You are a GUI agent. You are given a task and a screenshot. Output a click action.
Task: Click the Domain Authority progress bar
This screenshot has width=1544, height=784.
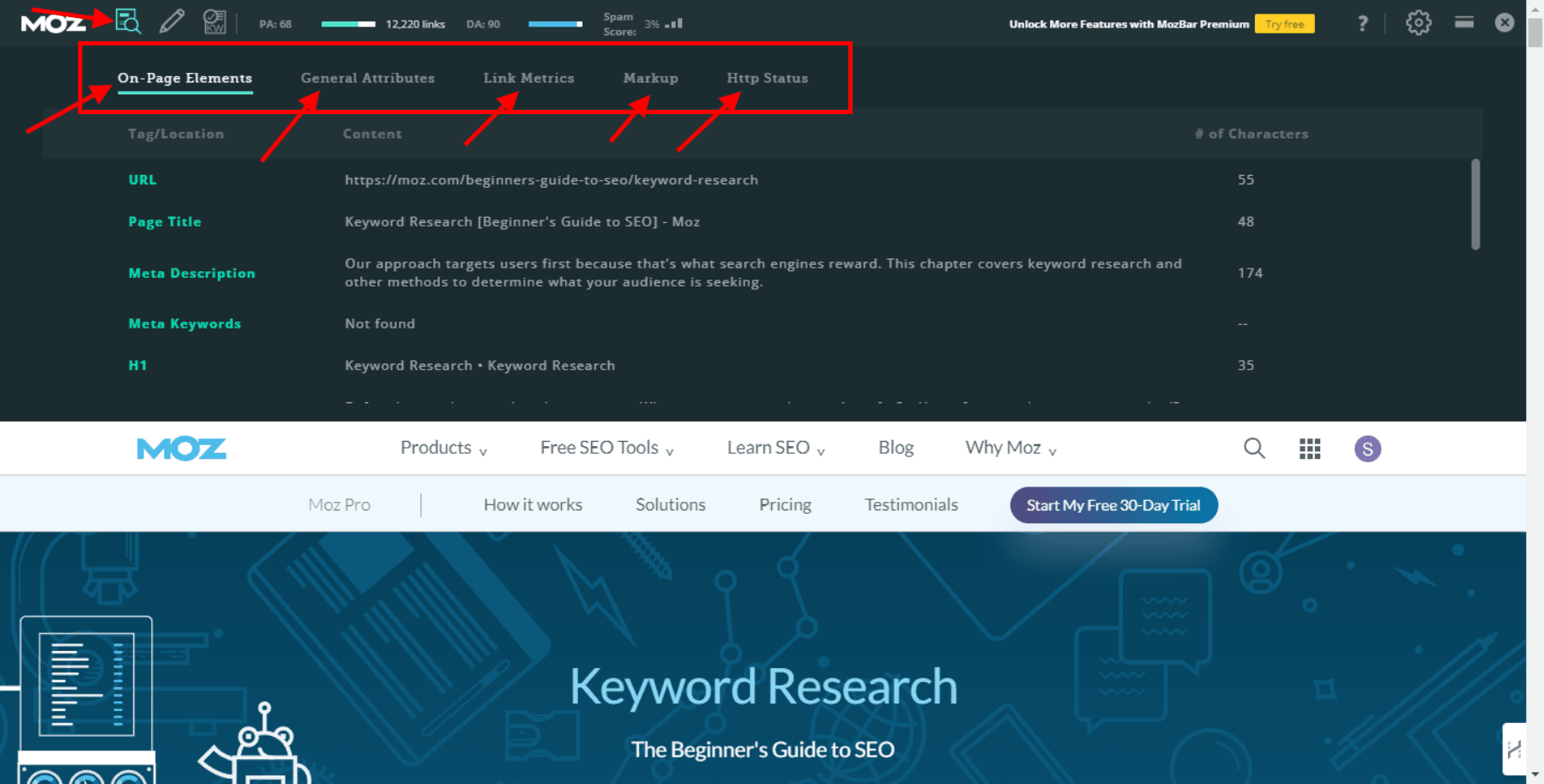coord(556,24)
